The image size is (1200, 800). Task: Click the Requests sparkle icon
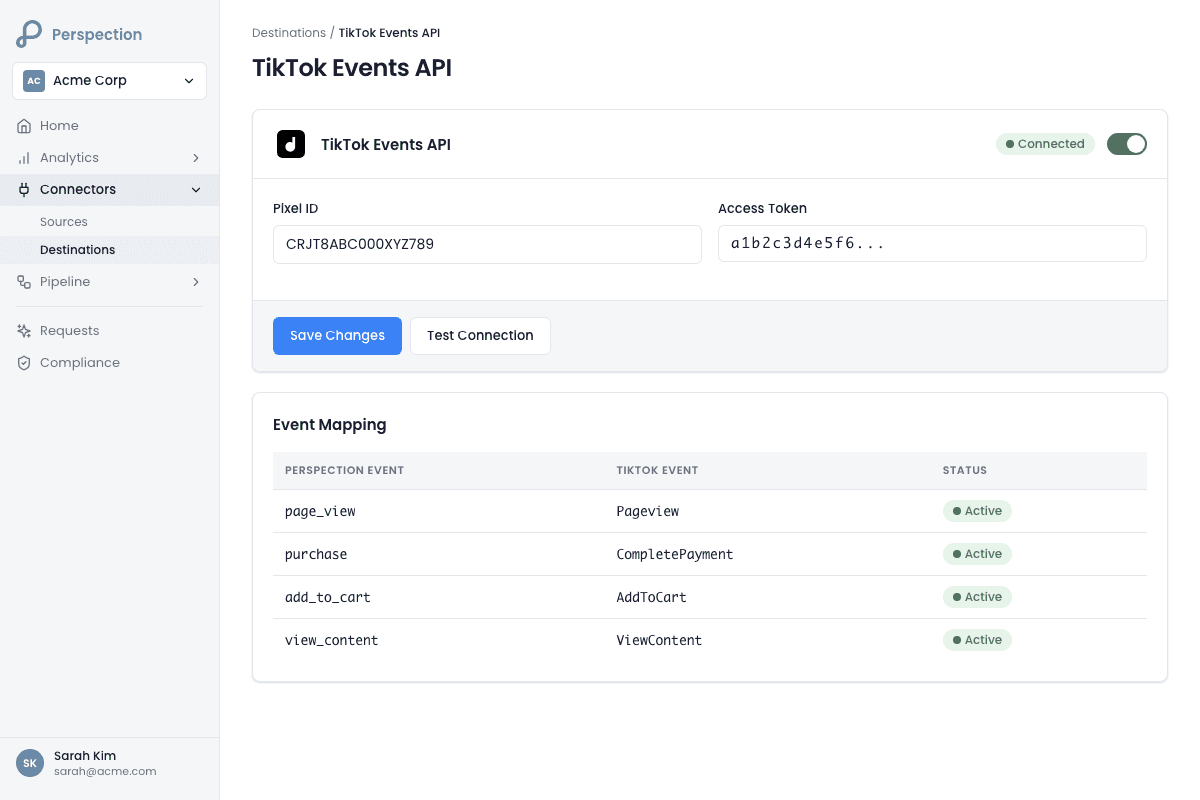point(24,331)
